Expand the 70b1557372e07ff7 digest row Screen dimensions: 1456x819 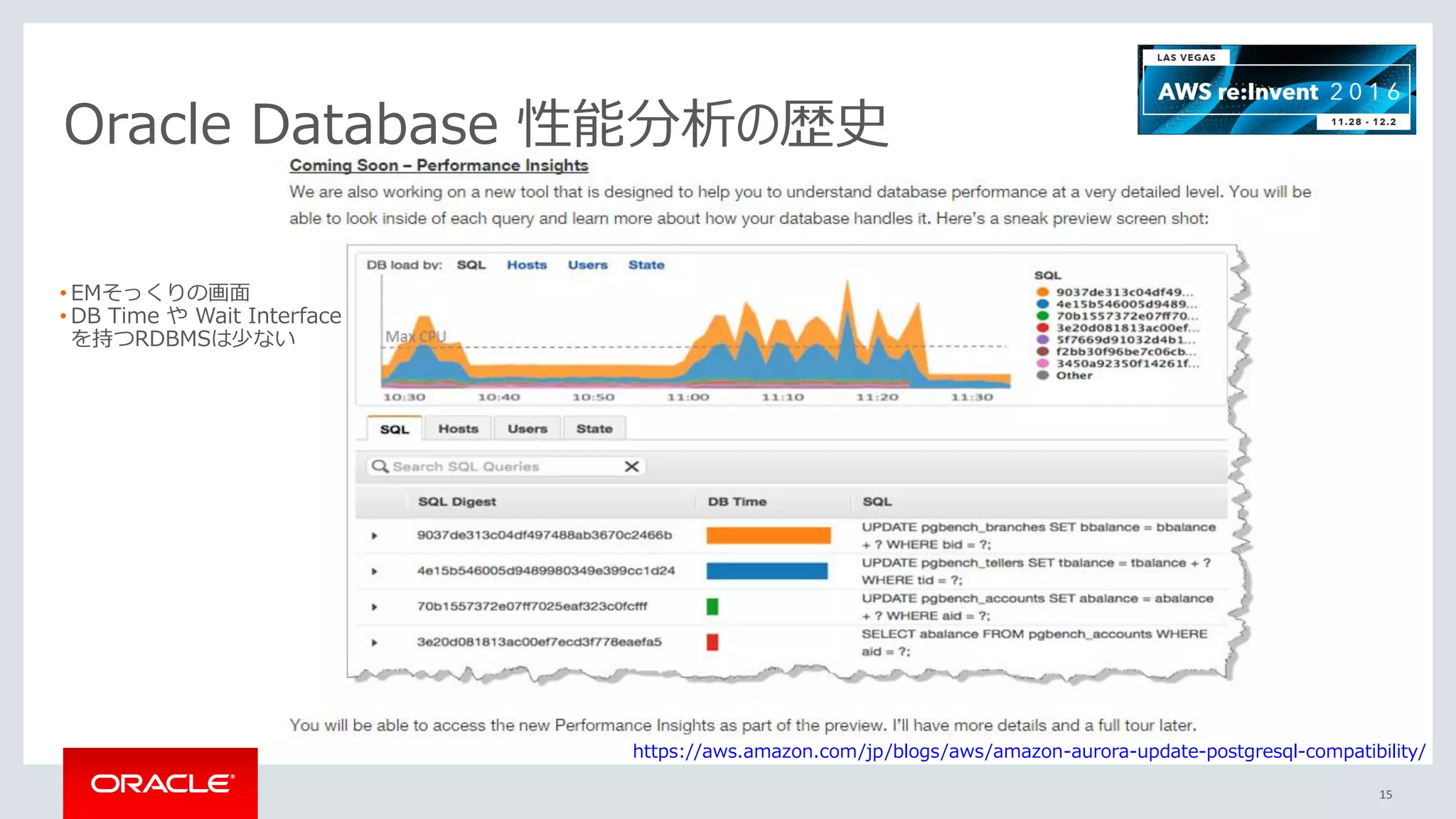coord(374,606)
